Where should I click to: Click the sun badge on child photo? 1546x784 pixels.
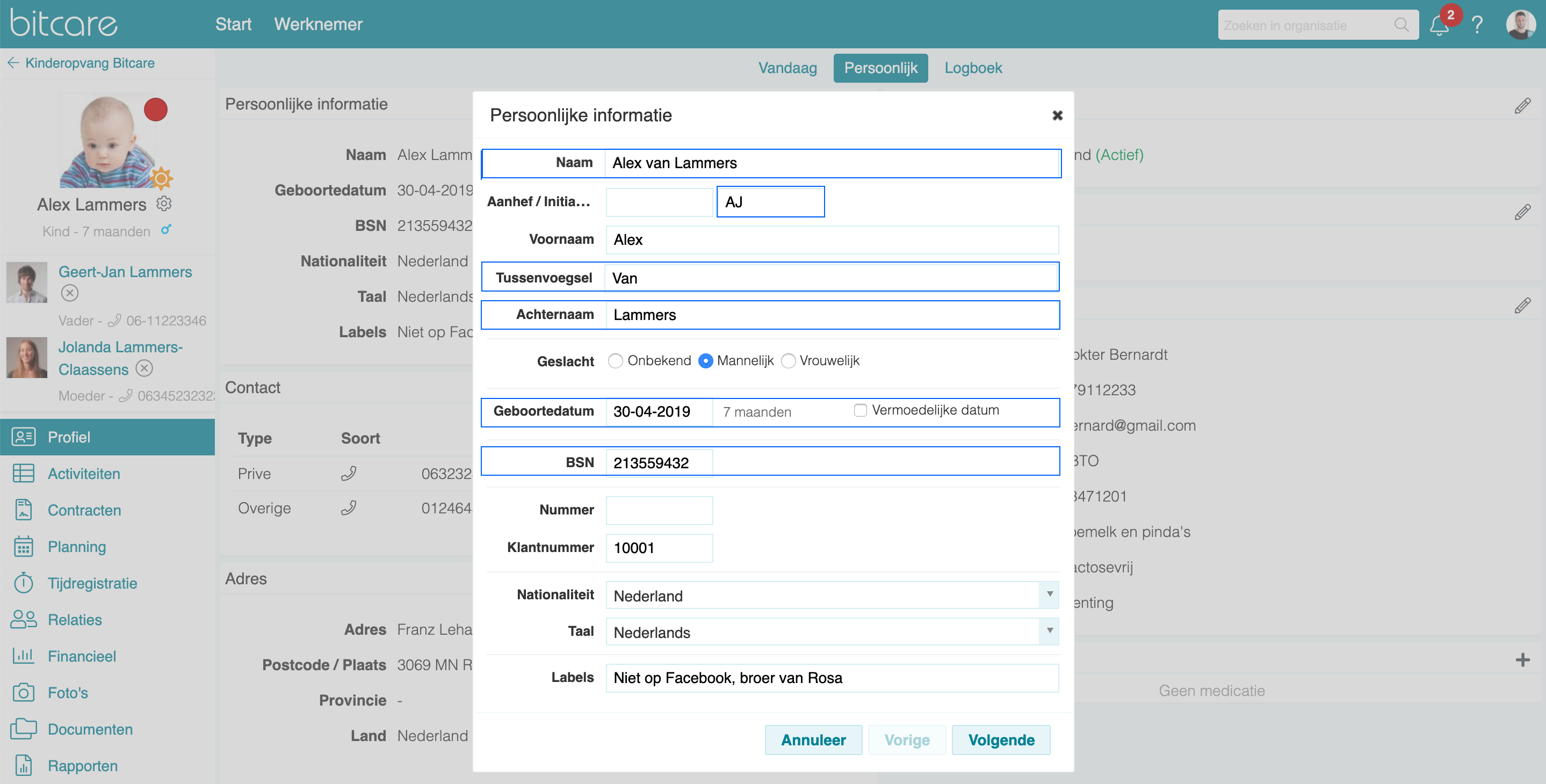(160, 178)
